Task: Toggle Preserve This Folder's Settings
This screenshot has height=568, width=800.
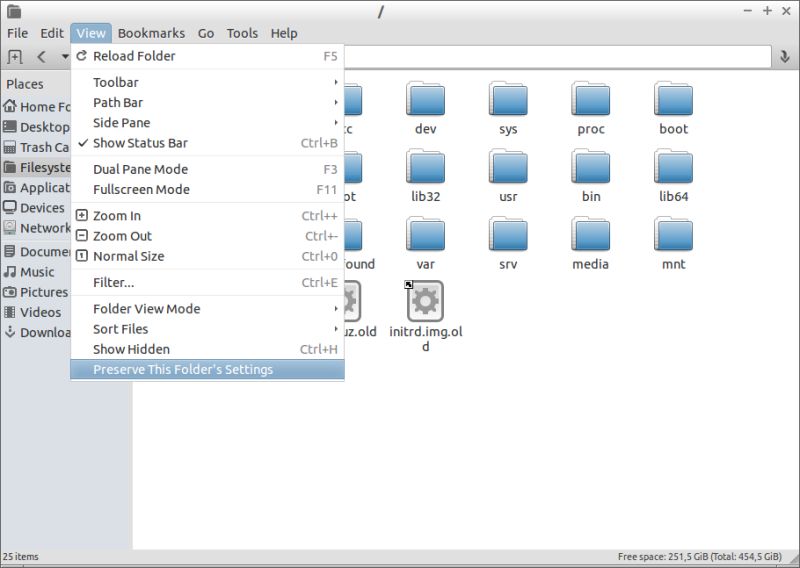Action: [208, 369]
